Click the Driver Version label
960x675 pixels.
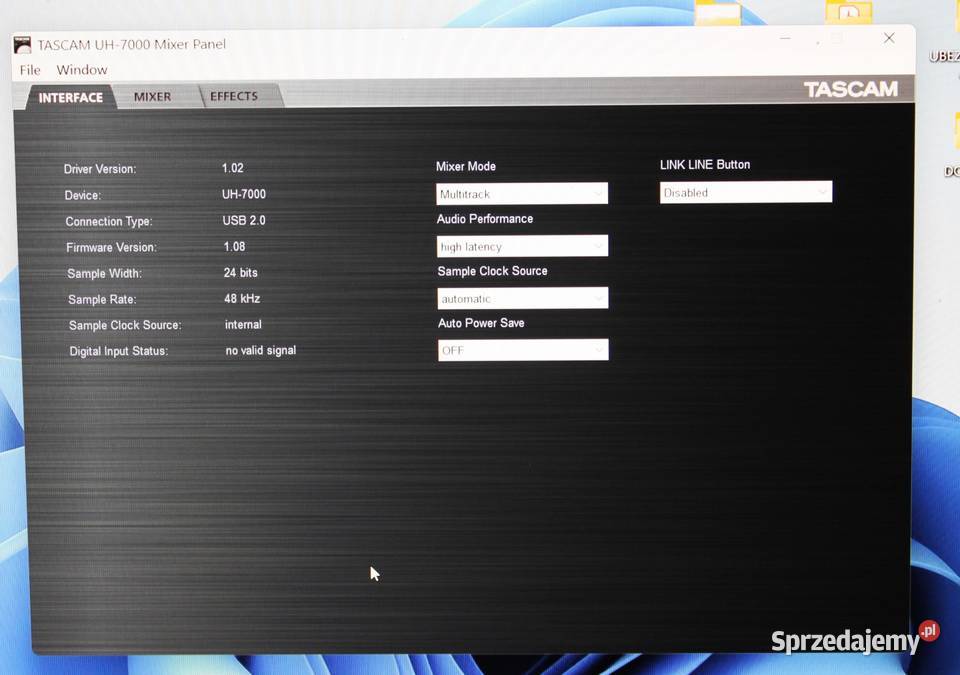coord(100,169)
